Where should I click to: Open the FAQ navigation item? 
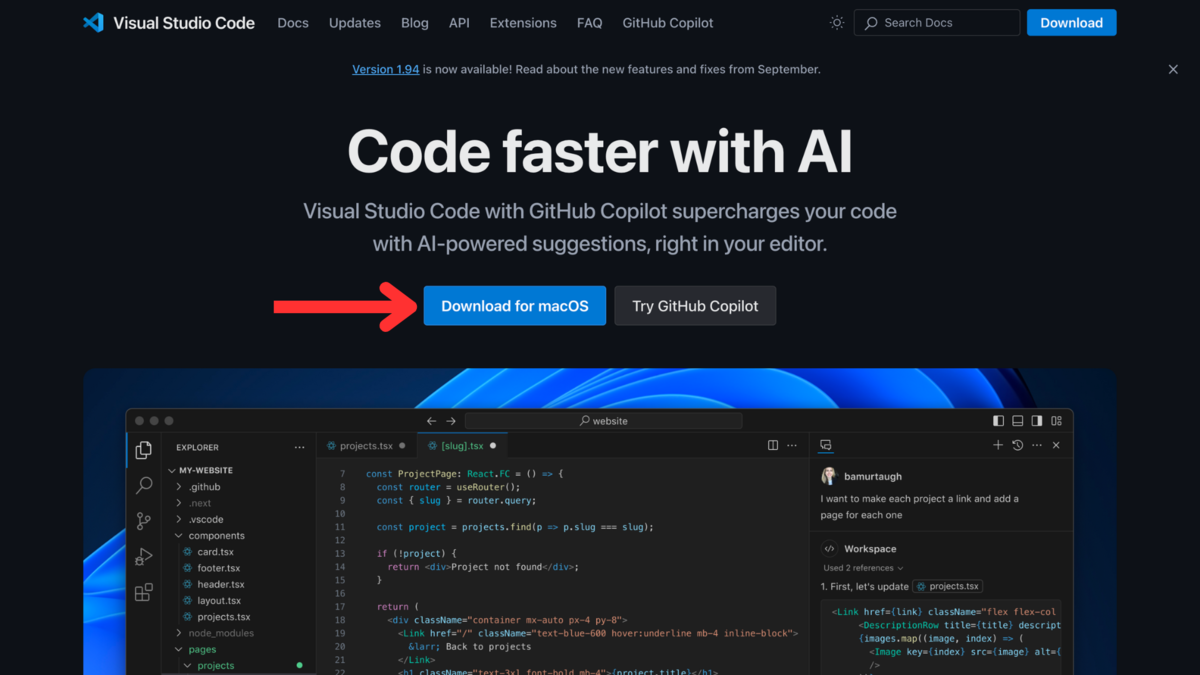(x=590, y=23)
